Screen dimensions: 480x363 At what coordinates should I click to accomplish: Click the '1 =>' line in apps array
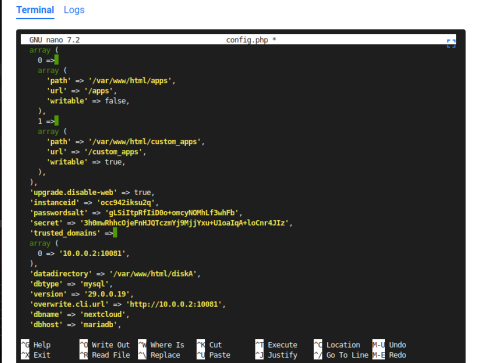[x=48, y=121]
